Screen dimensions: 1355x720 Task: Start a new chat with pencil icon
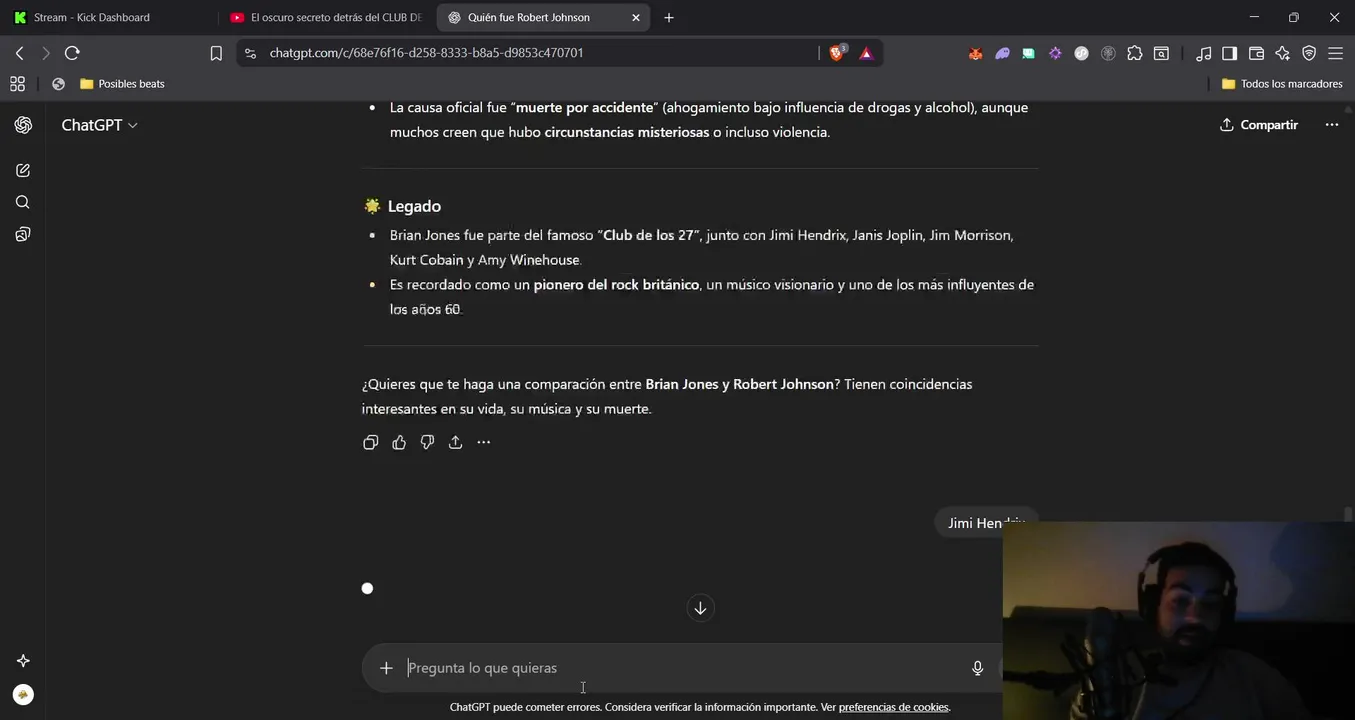pyautogui.click(x=23, y=171)
